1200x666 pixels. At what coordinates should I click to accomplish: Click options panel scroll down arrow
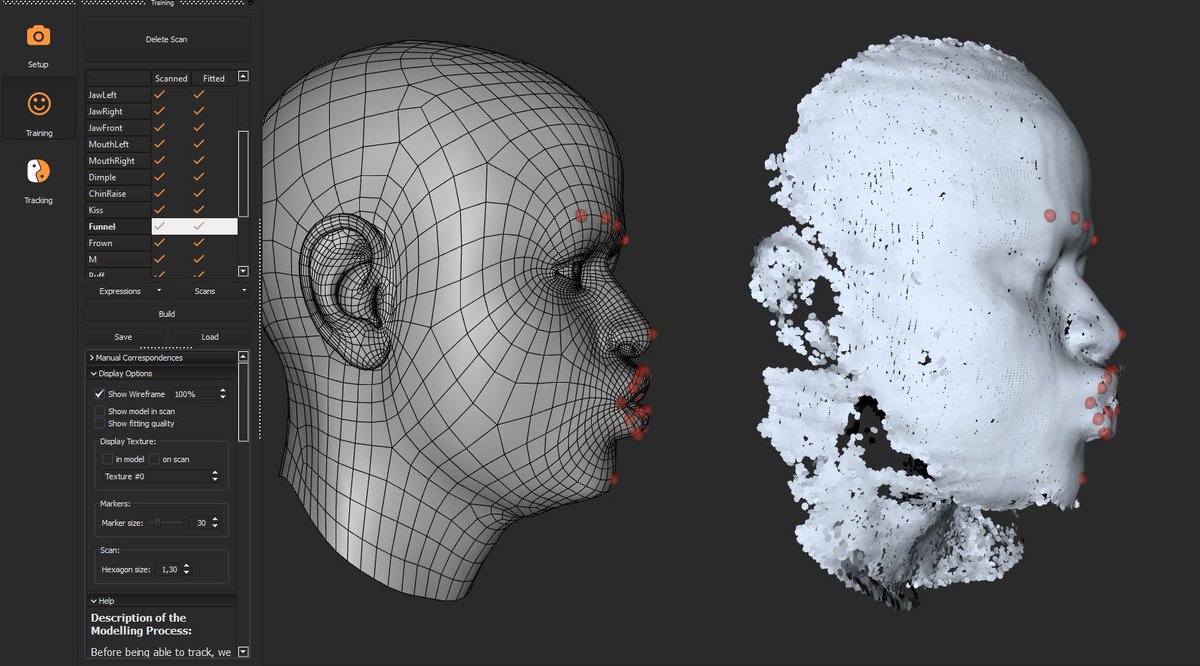coord(243,652)
